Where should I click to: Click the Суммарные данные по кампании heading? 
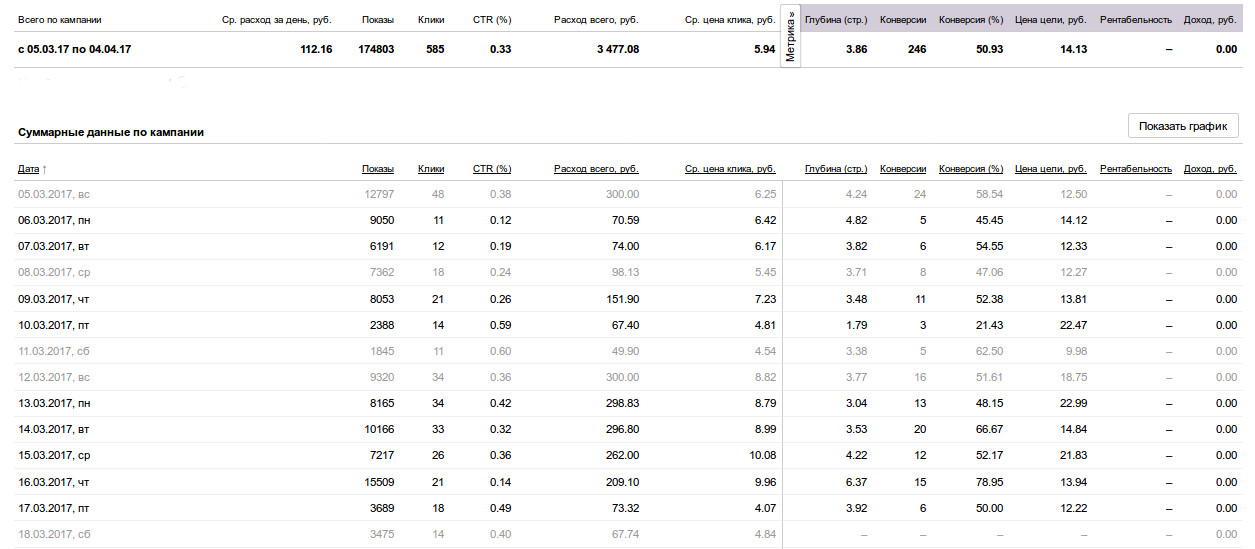click(x=111, y=132)
